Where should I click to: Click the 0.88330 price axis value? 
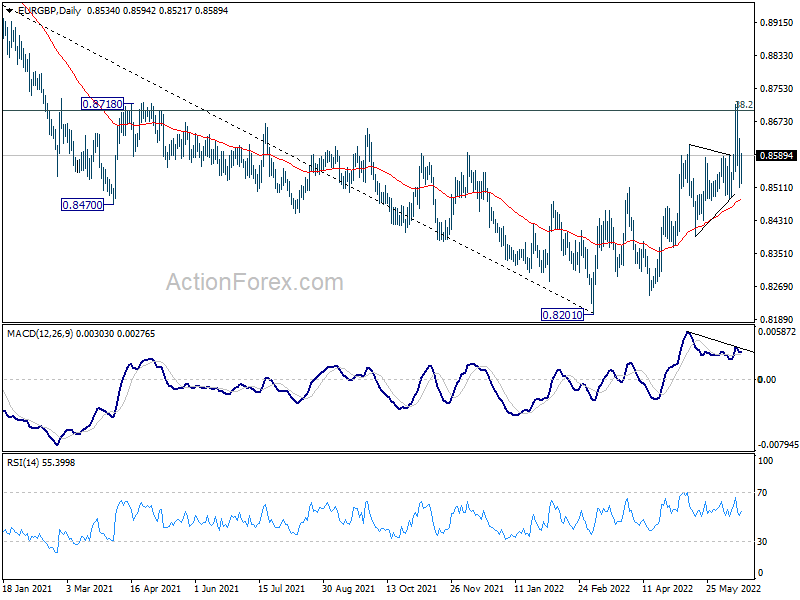pos(777,56)
